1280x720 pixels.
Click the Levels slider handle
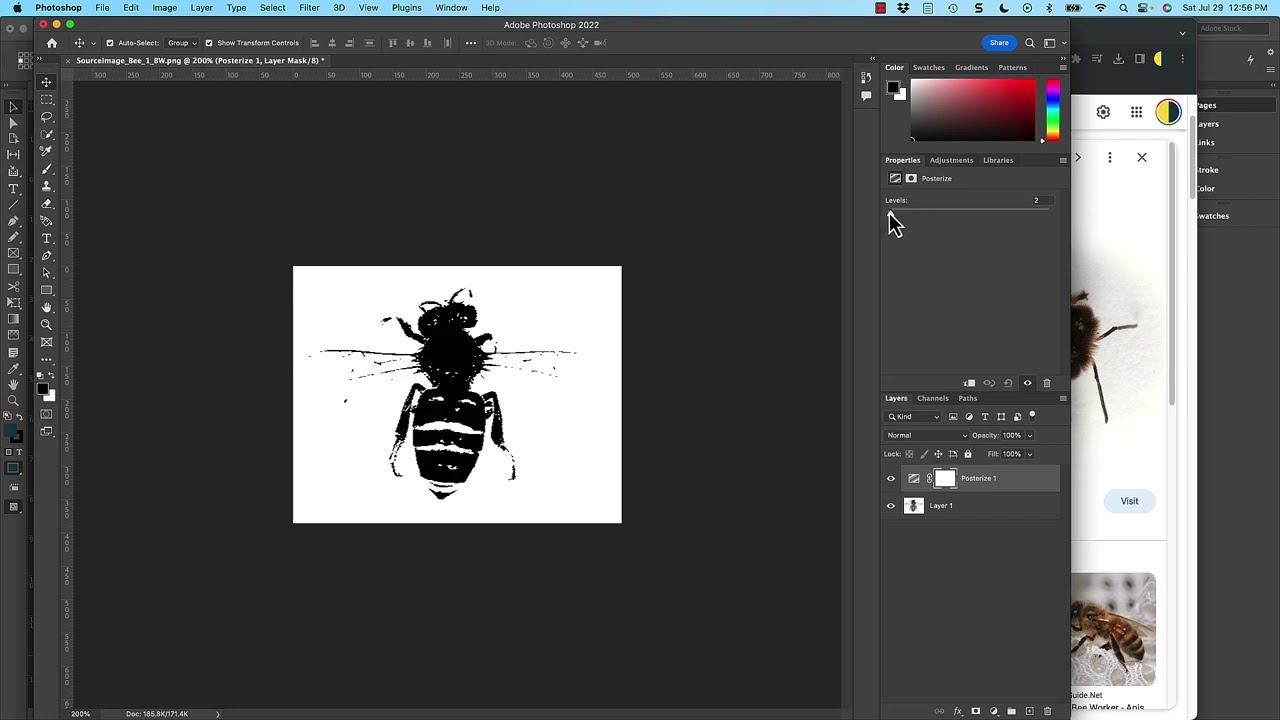click(890, 214)
